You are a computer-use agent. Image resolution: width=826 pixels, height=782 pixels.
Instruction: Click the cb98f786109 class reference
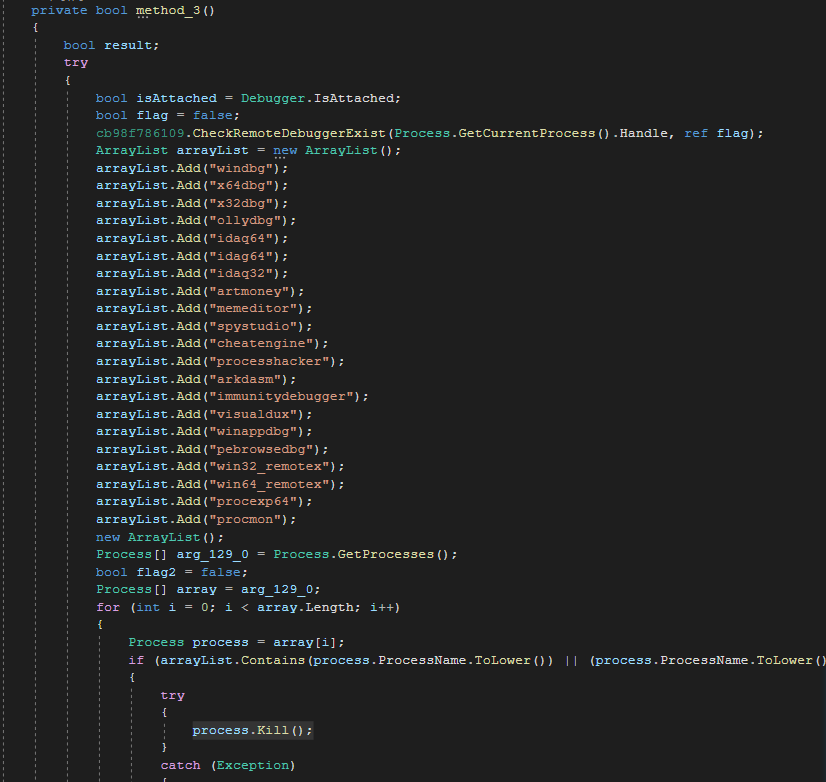point(140,133)
